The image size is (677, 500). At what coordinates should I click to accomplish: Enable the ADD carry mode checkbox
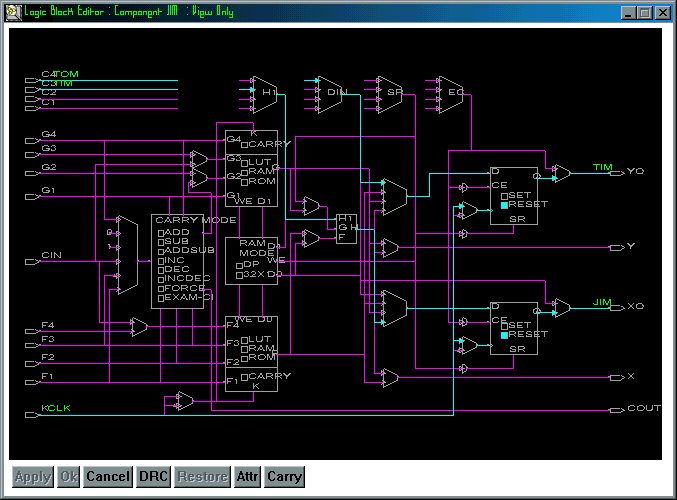(x=160, y=232)
